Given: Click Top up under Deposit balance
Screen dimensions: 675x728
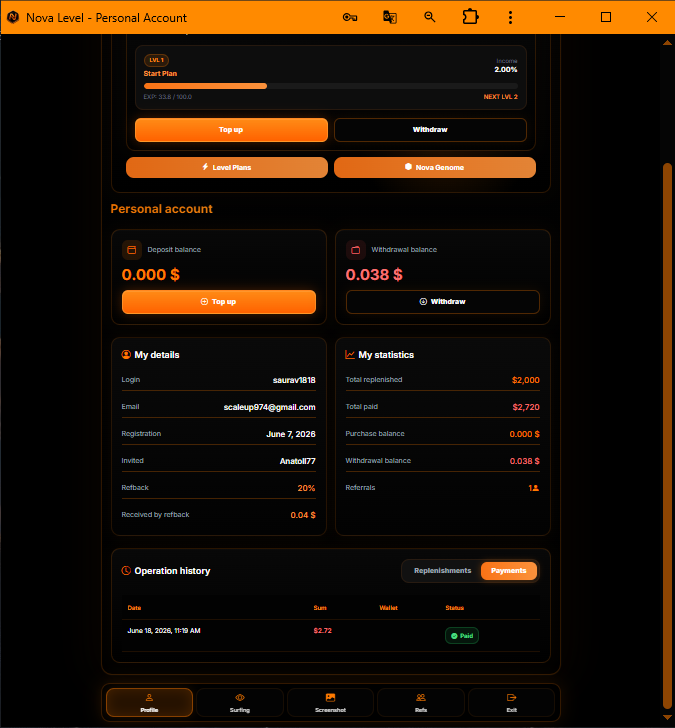Looking at the screenshot, I should point(219,302).
